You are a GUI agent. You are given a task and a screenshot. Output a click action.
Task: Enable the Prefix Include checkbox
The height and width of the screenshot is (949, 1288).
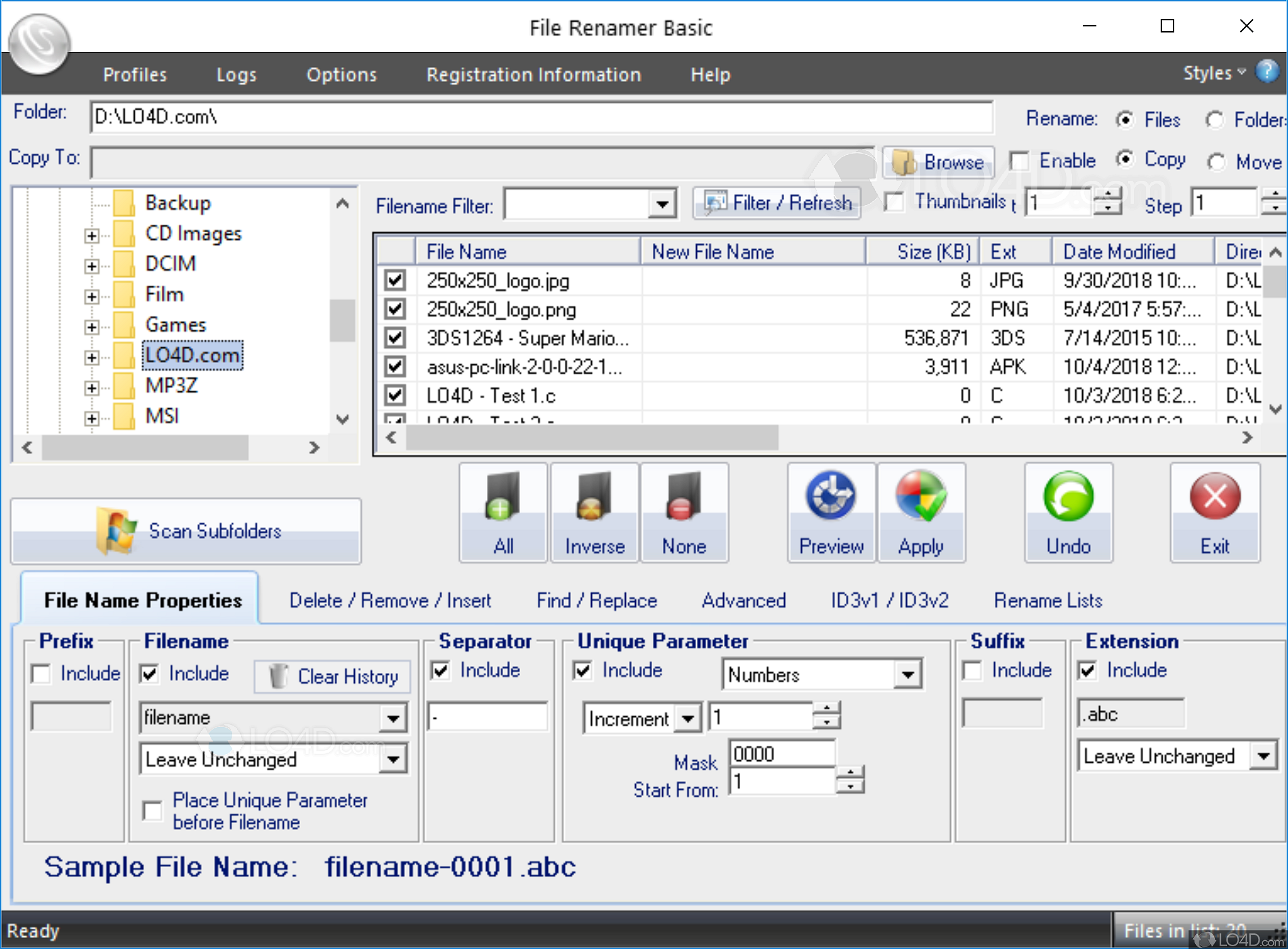tap(42, 674)
